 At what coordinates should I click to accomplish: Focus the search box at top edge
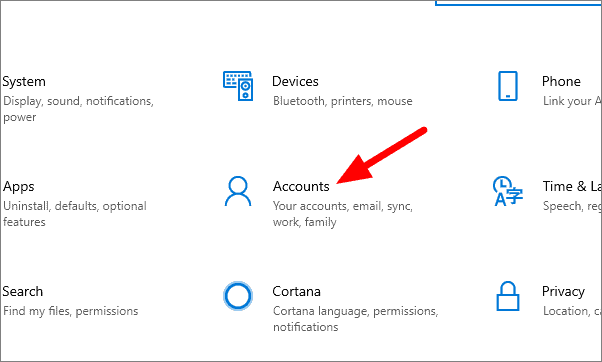pos(518,3)
